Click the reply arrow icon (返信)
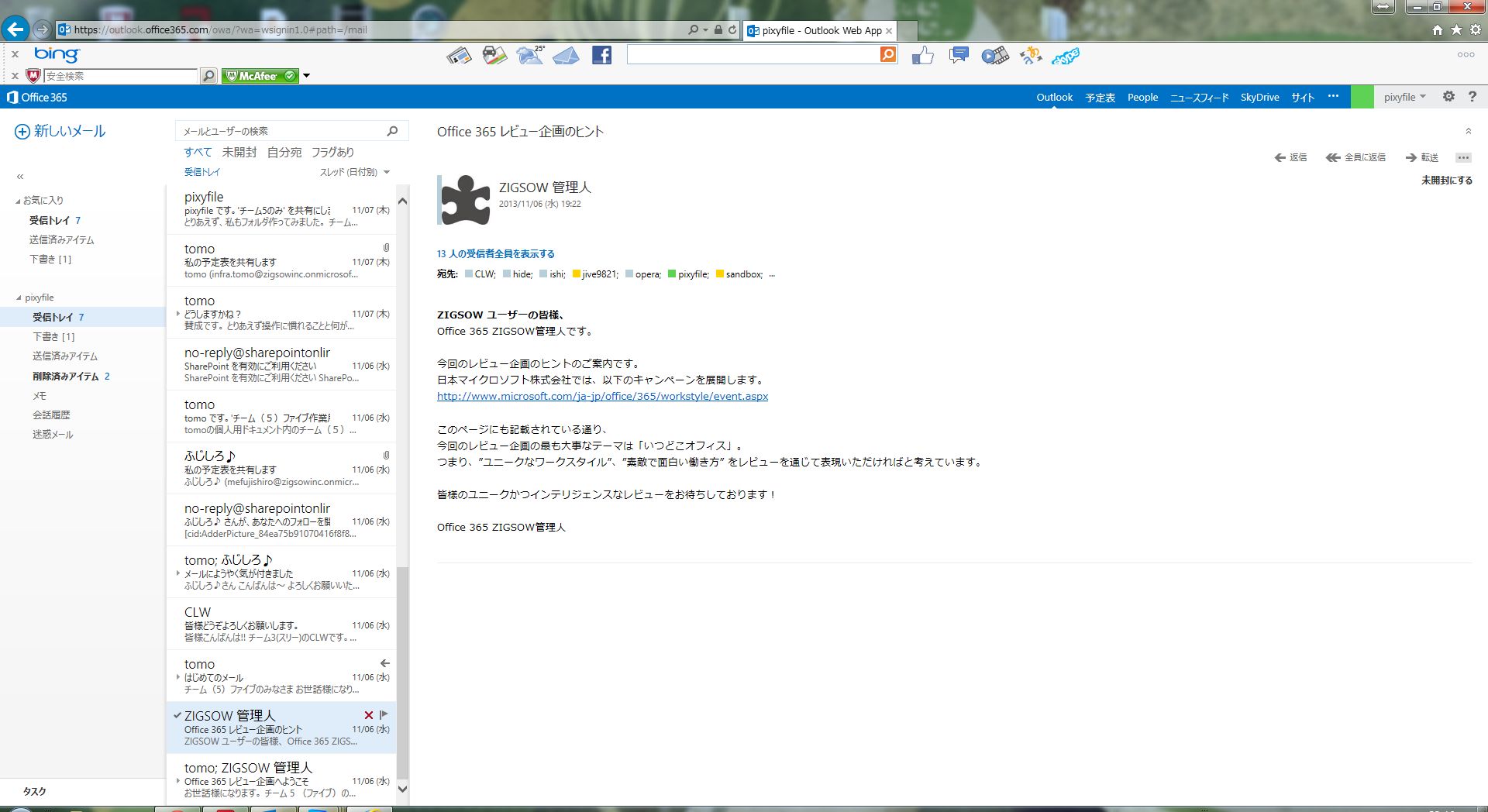 coord(1280,157)
